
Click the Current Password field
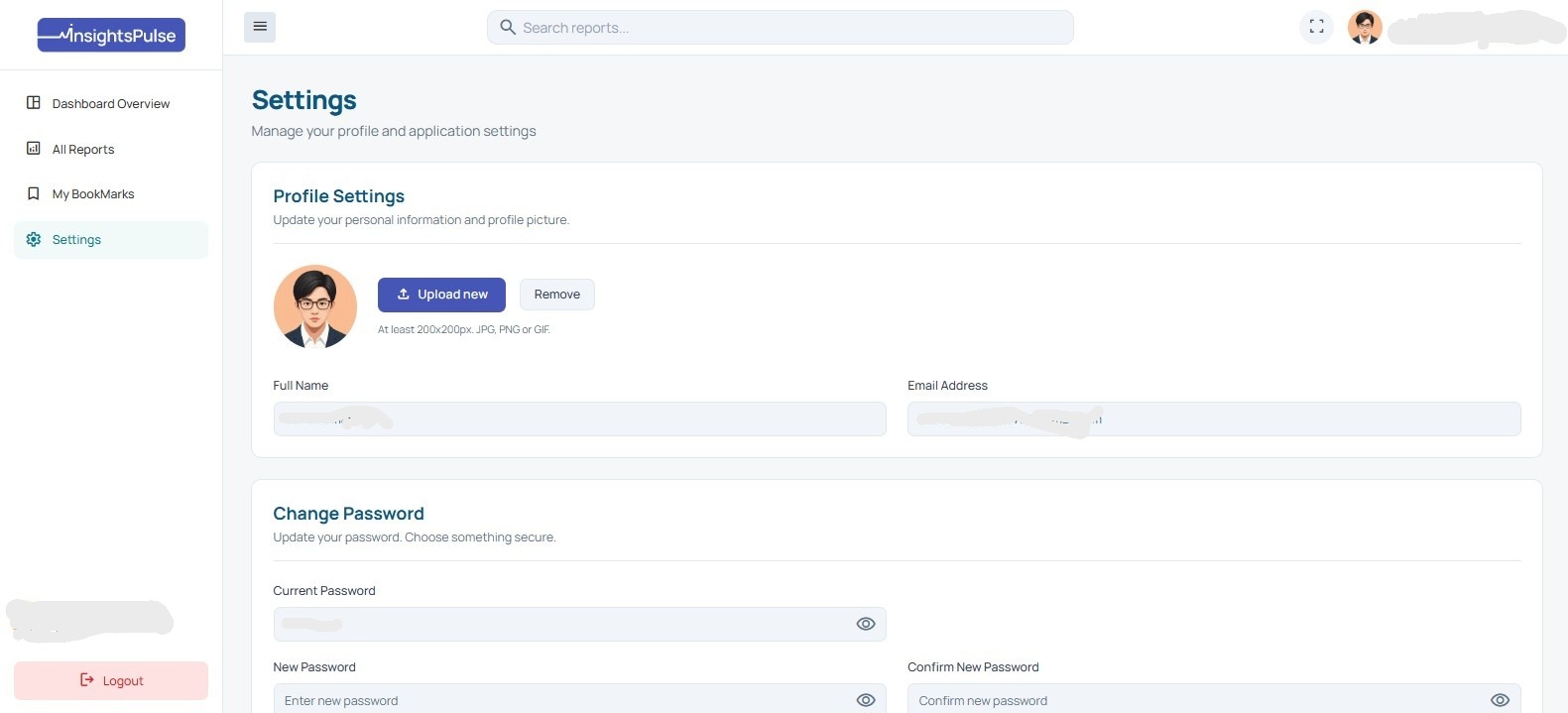[580, 624]
